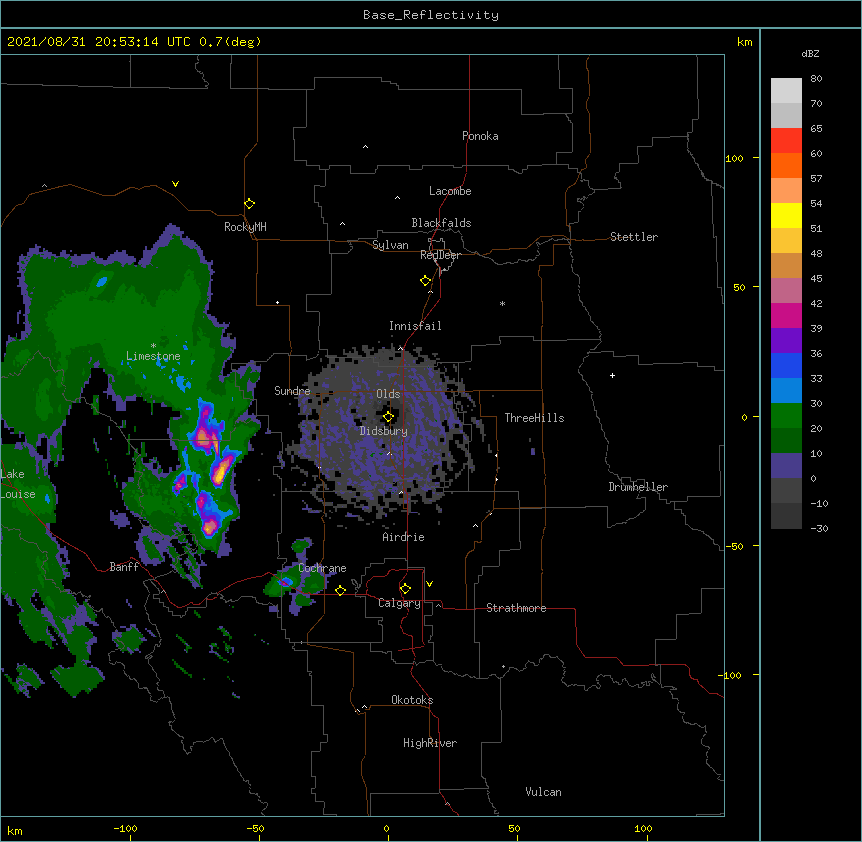The height and width of the screenshot is (842, 862).
Task: Click the Limestone label
Action: 153,356
